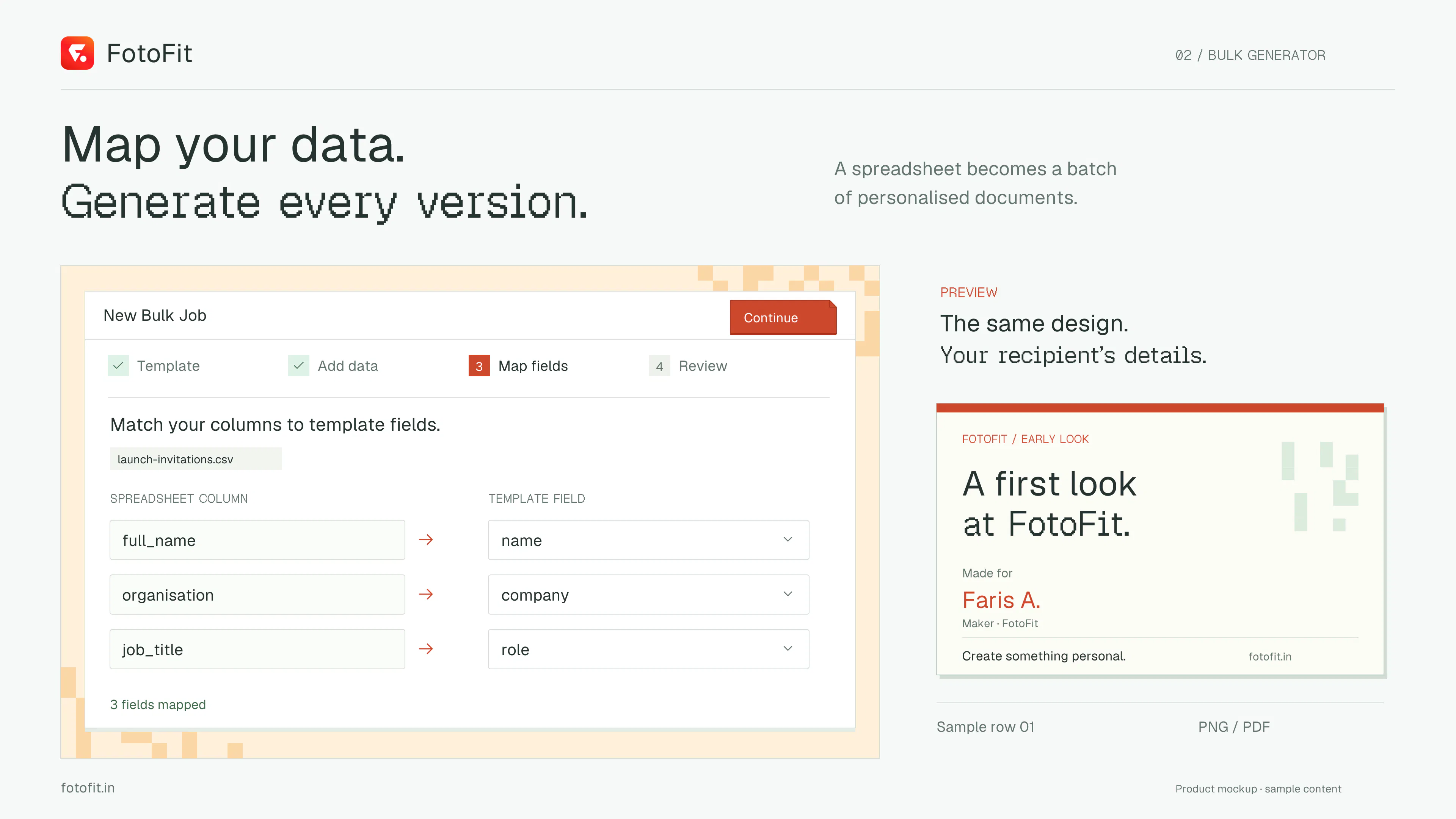This screenshot has height=819, width=1456.
Task: Click the FotoFit wordmark text
Action: click(149, 54)
